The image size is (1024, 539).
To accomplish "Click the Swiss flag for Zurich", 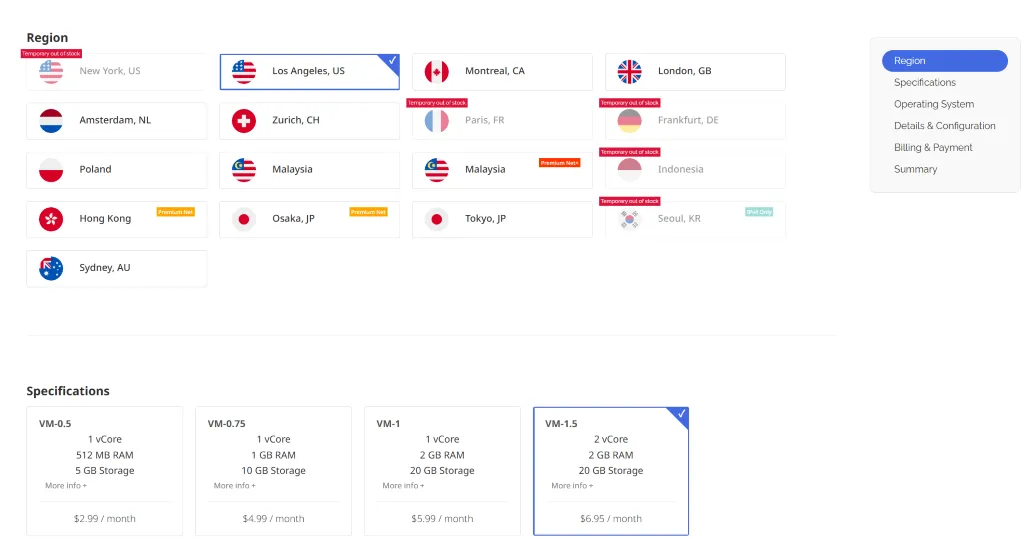I will click(x=244, y=121).
